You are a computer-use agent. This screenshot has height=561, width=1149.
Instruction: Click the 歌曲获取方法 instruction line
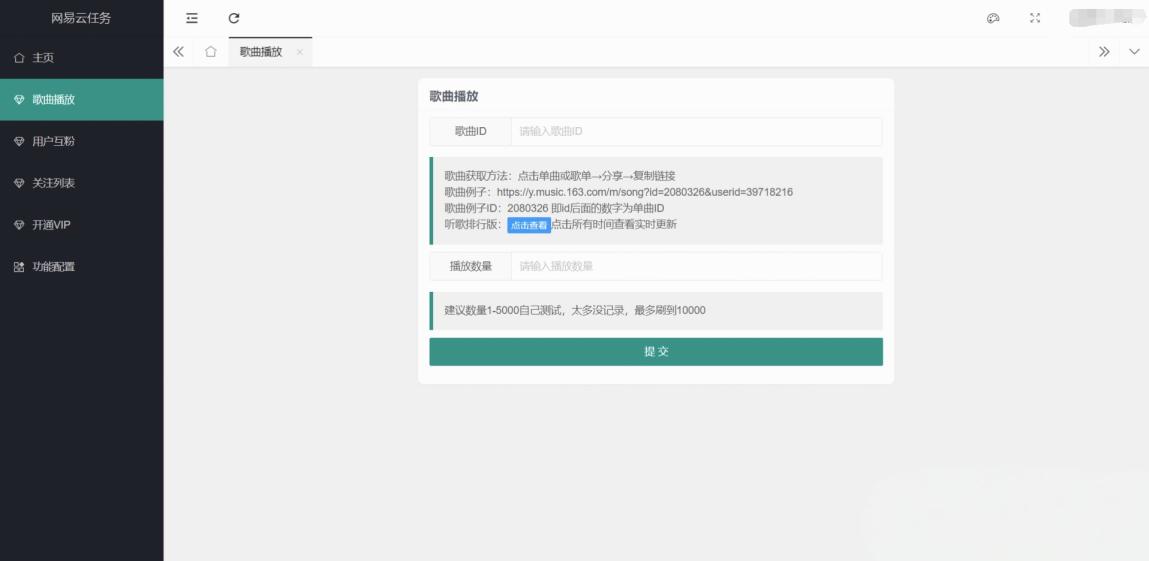pyautogui.click(x=560, y=176)
